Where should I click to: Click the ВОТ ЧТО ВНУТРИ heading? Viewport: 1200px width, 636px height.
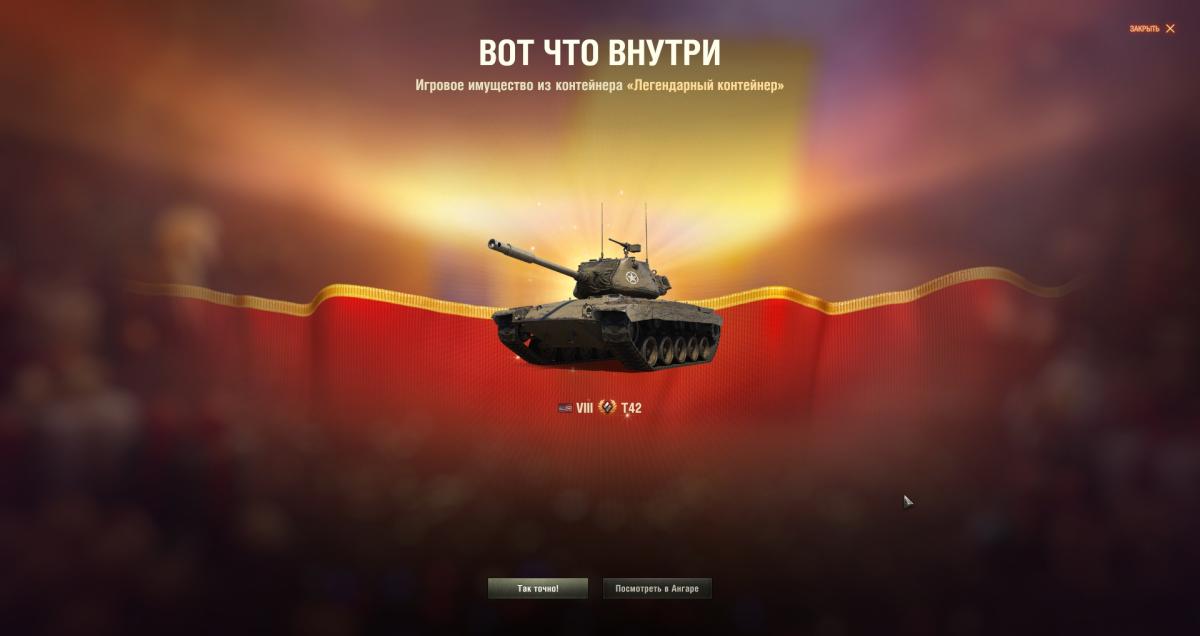click(600, 53)
